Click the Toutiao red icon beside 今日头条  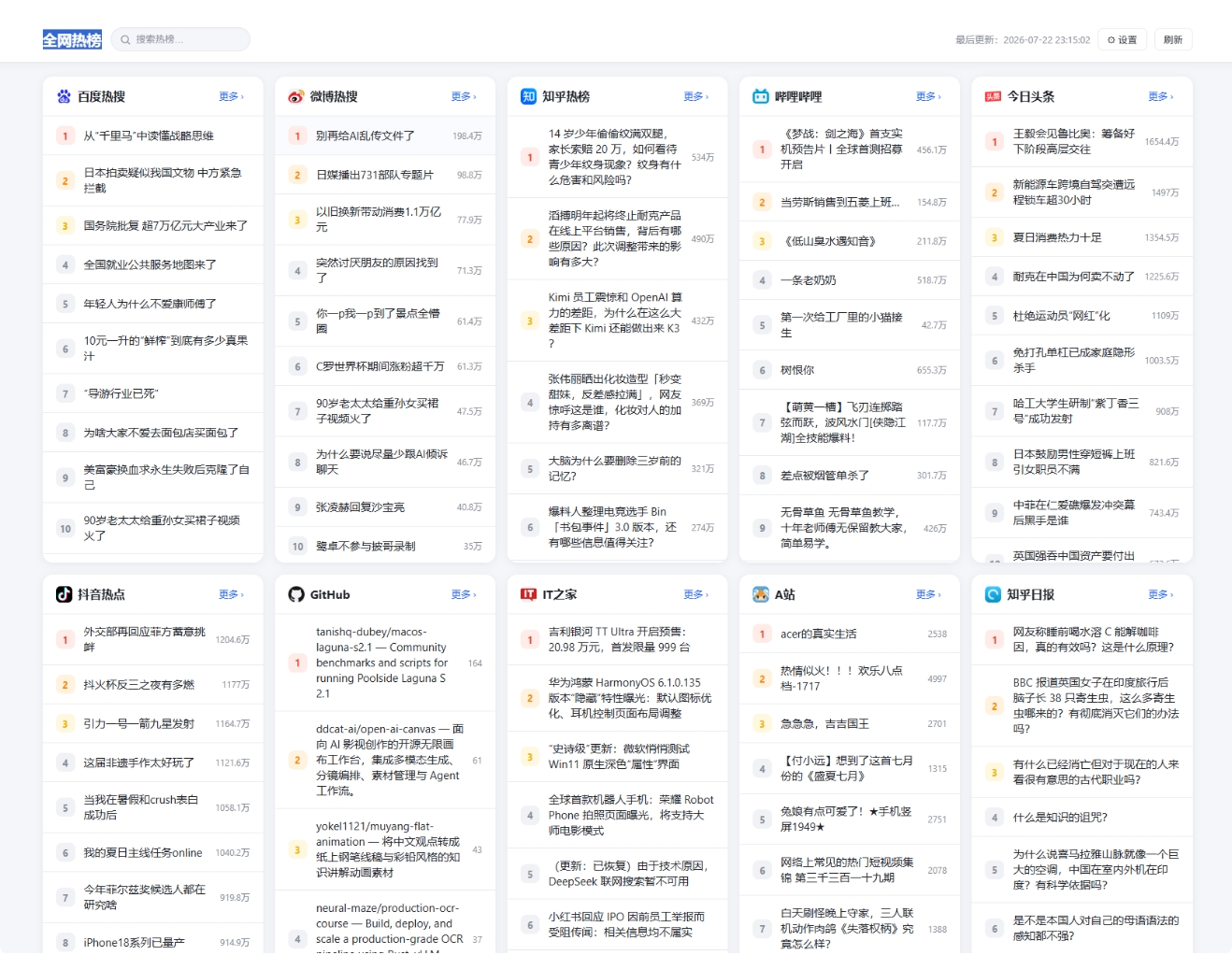coord(993,96)
